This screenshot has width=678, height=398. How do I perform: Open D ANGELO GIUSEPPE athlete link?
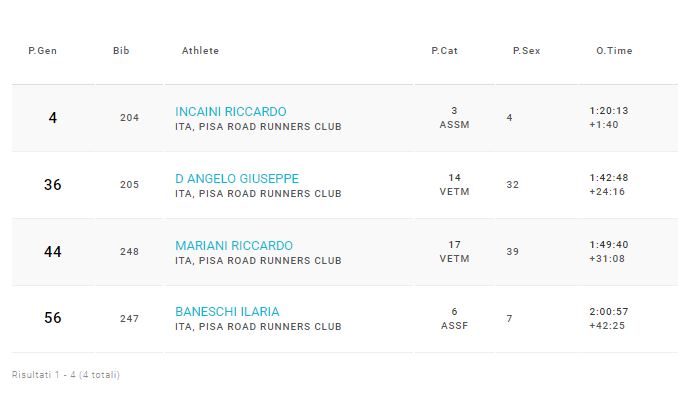pos(237,179)
